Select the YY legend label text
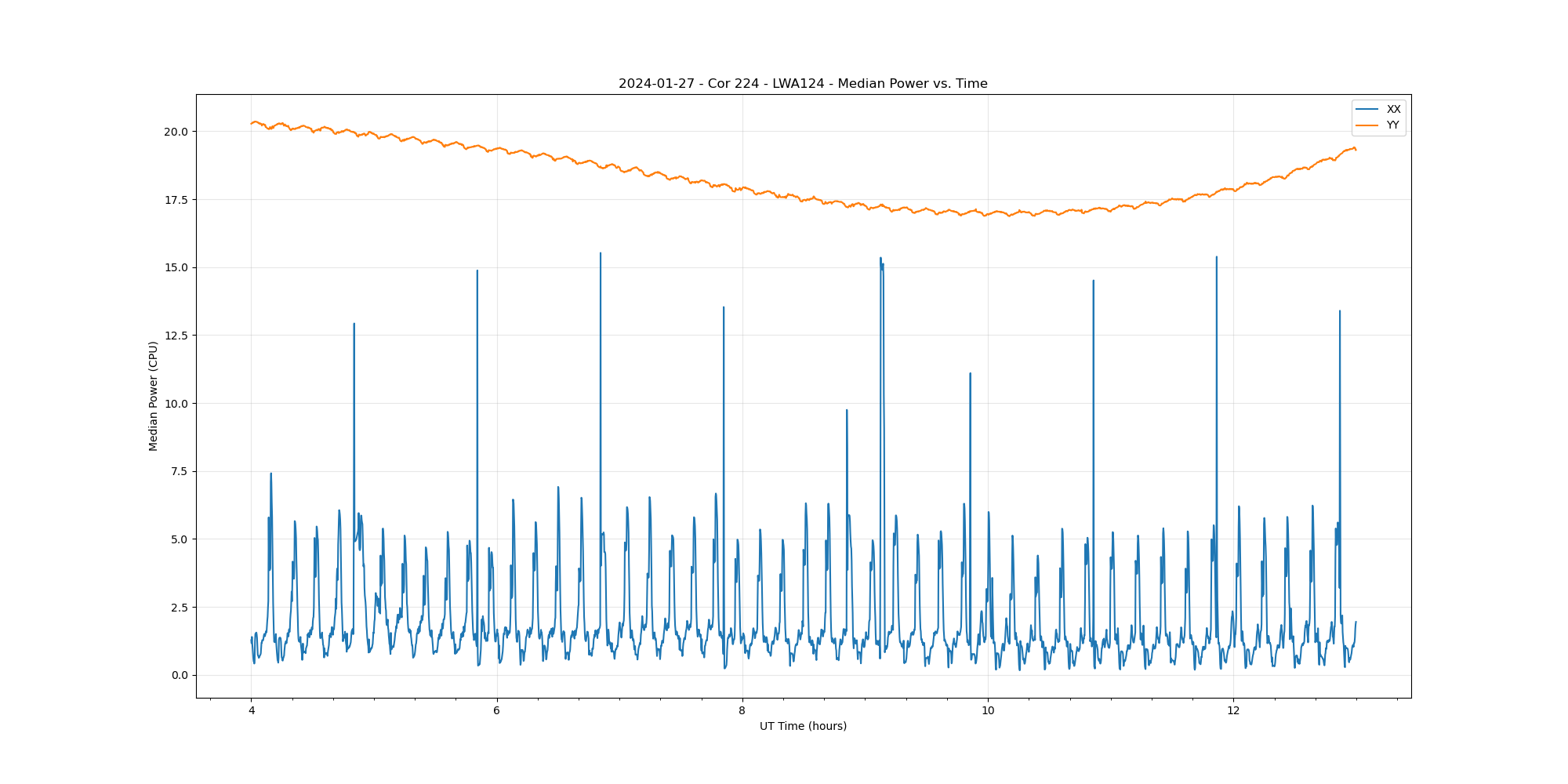This screenshot has height=784, width=1568. (x=1392, y=125)
